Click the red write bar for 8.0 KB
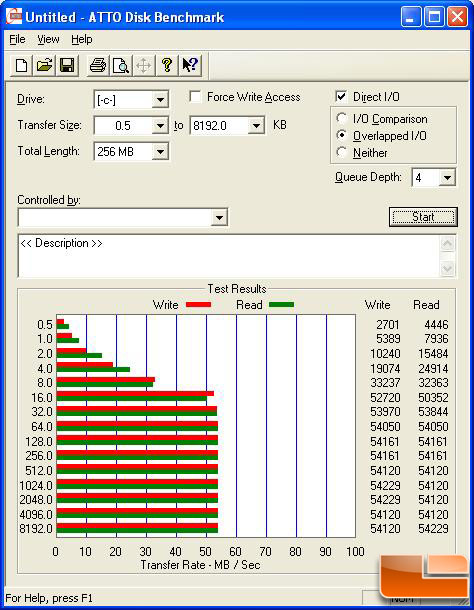This screenshot has width=474, height=610. 106,379
